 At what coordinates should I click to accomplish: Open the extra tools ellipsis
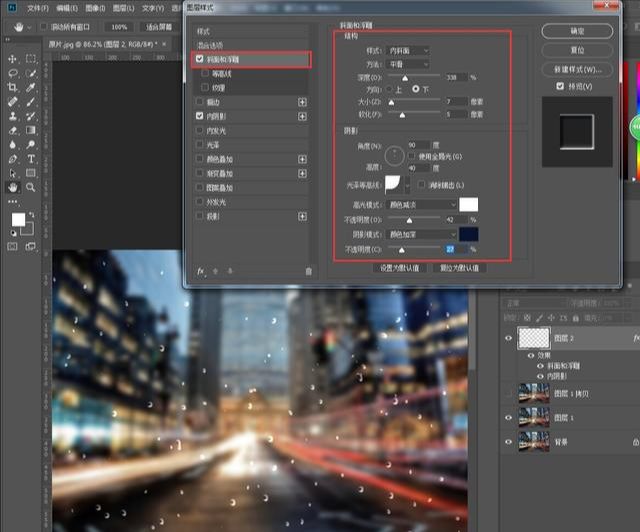click(x=12, y=201)
